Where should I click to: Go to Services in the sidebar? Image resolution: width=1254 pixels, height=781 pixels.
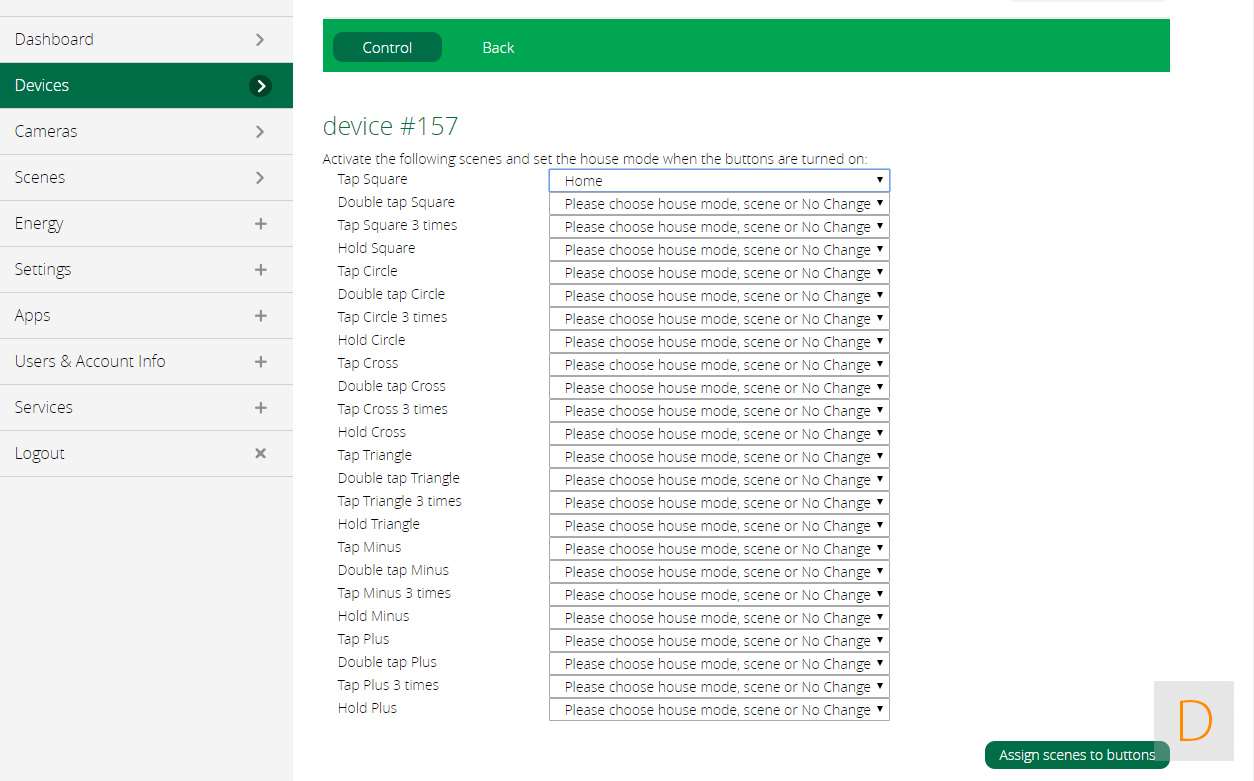[44, 408]
